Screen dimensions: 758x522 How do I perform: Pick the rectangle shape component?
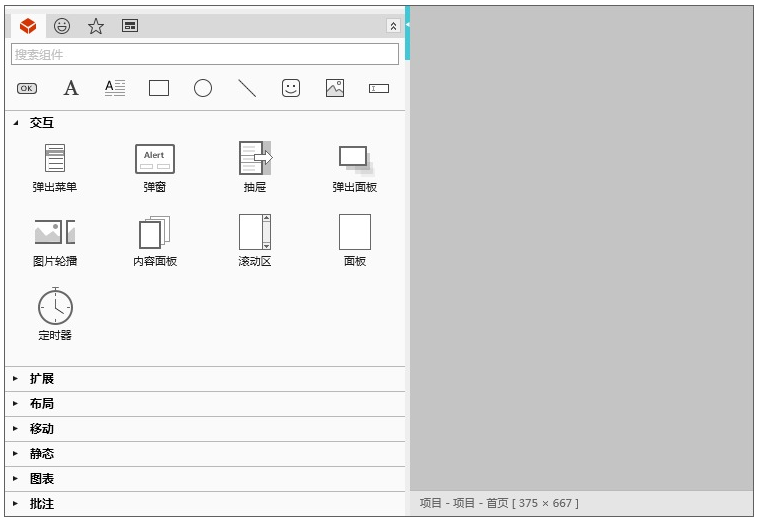[159, 88]
